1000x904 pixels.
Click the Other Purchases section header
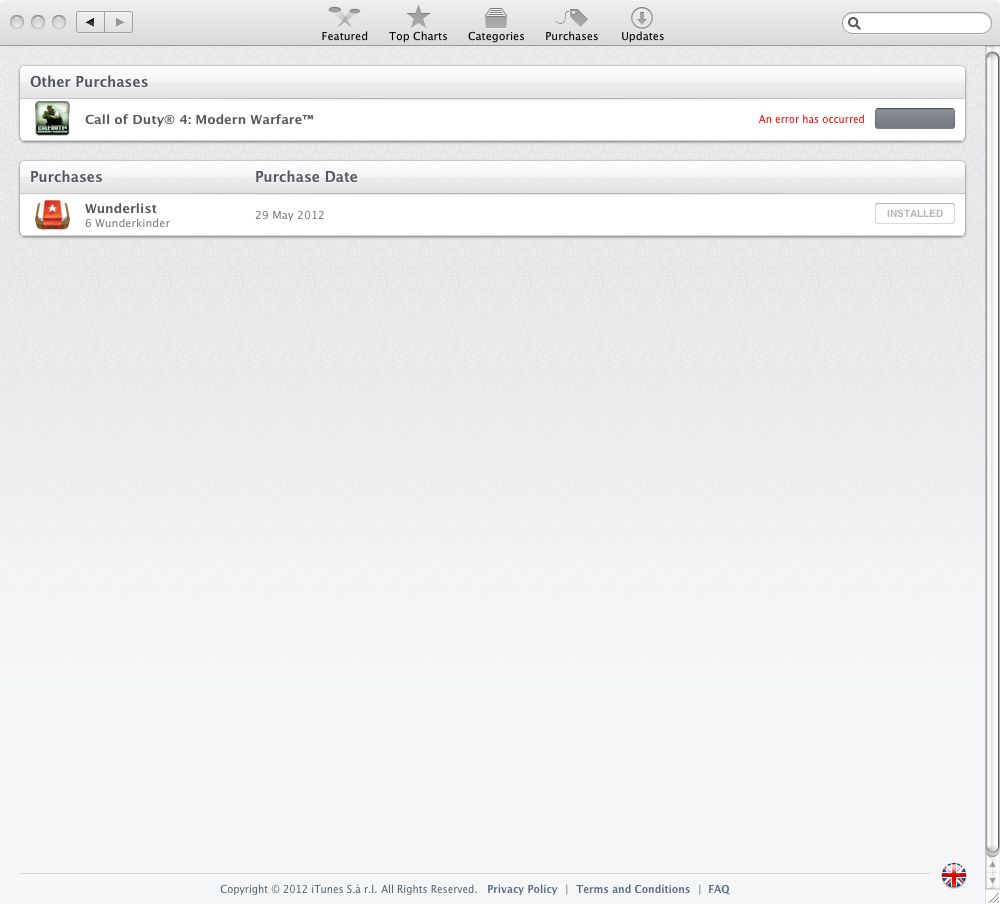point(89,82)
